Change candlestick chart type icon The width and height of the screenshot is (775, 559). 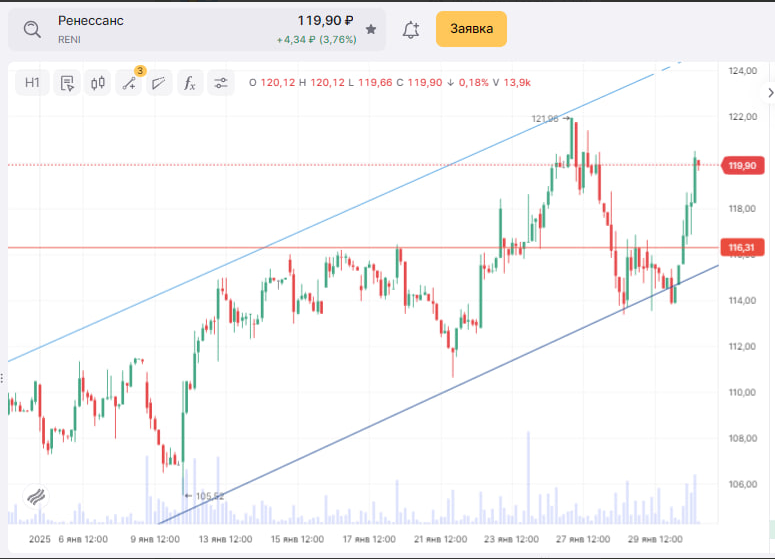[98, 83]
